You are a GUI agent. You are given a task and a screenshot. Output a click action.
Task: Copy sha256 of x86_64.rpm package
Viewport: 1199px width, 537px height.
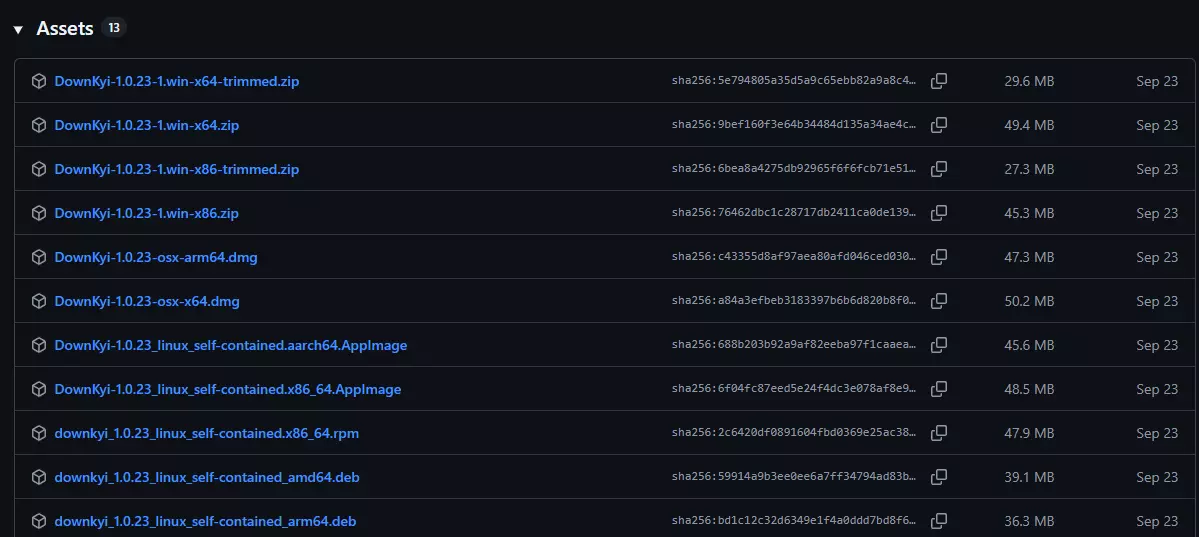click(x=939, y=433)
